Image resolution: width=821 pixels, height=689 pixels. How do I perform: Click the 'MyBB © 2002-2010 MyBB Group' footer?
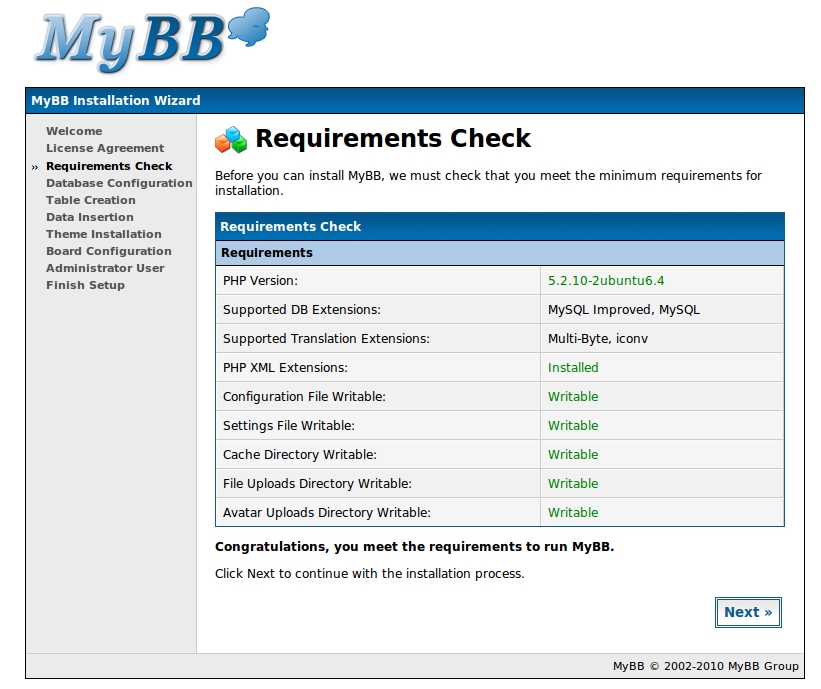pos(705,666)
